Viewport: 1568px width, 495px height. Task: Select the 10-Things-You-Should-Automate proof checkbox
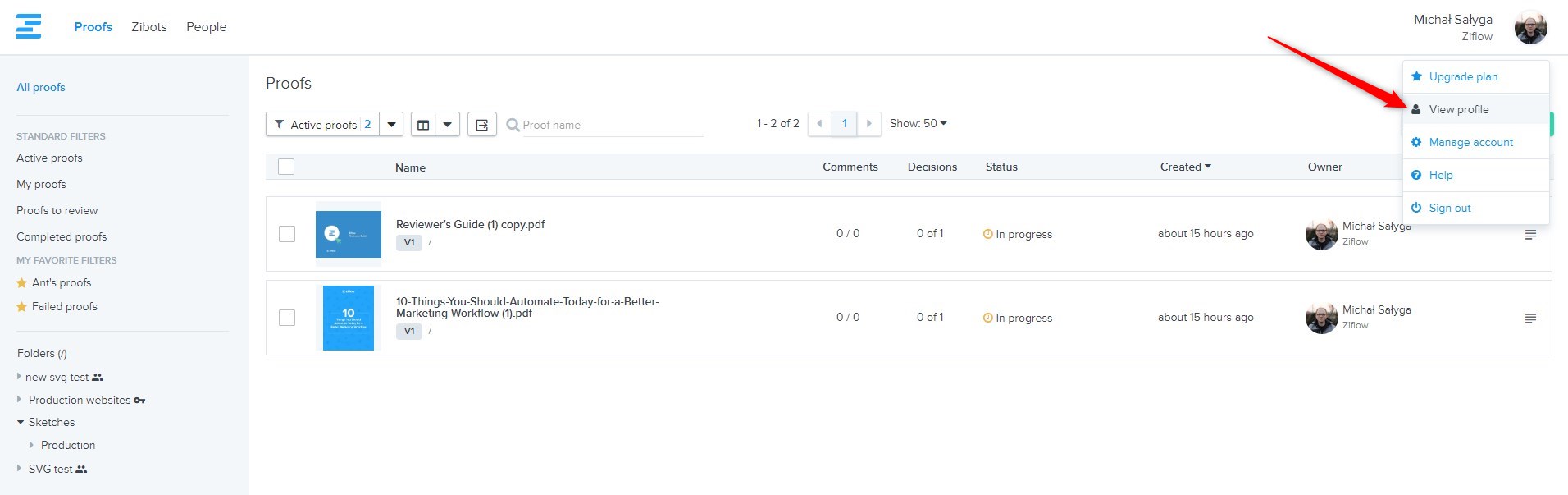(x=287, y=318)
